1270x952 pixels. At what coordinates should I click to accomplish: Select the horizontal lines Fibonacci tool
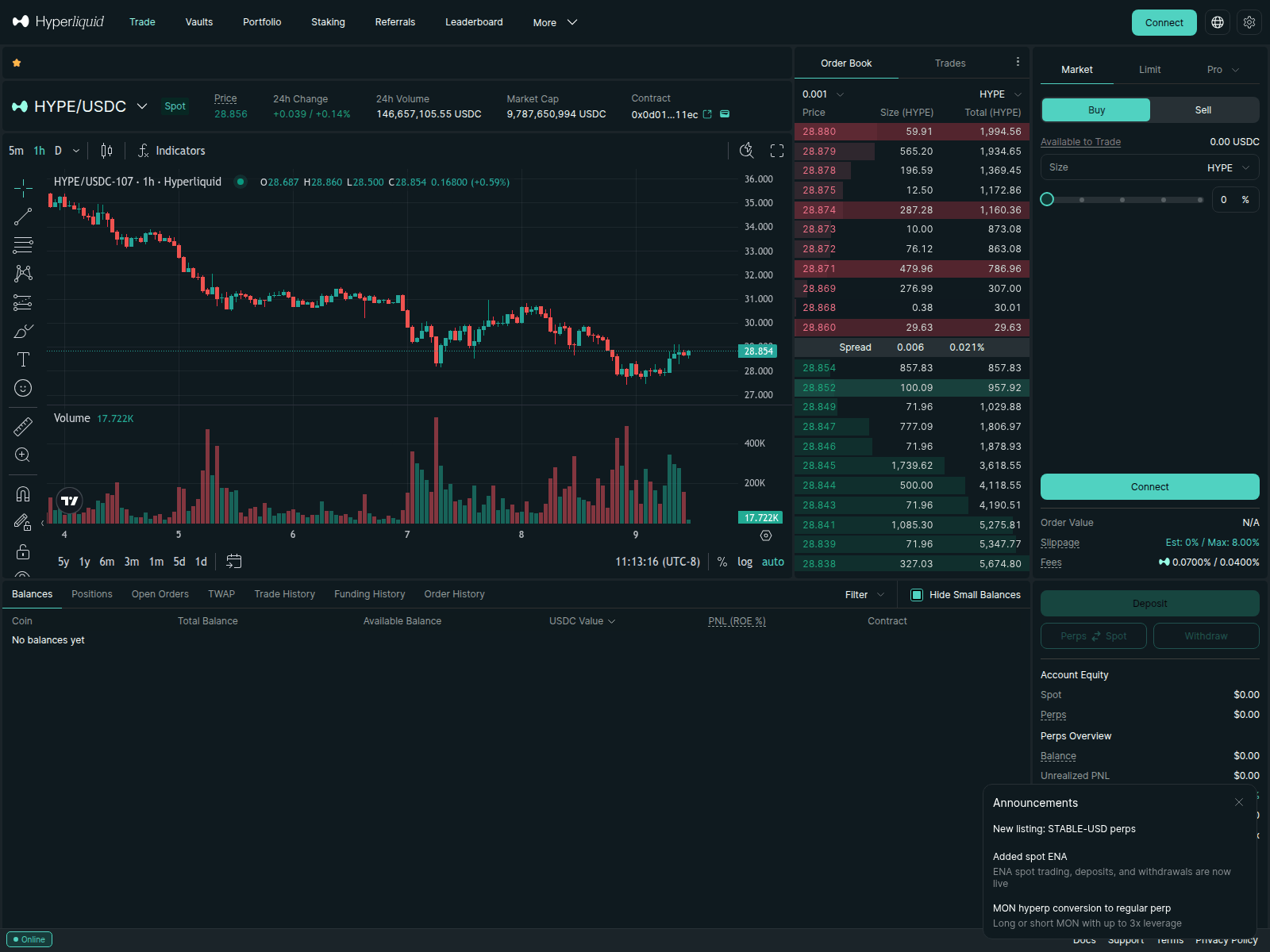click(x=23, y=245)
